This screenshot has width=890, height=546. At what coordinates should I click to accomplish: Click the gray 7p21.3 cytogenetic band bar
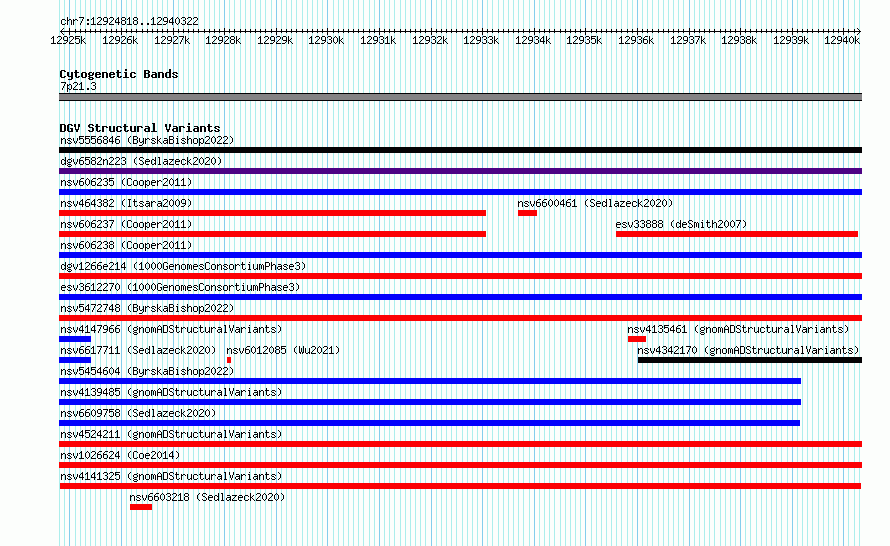tap(460, 97)
